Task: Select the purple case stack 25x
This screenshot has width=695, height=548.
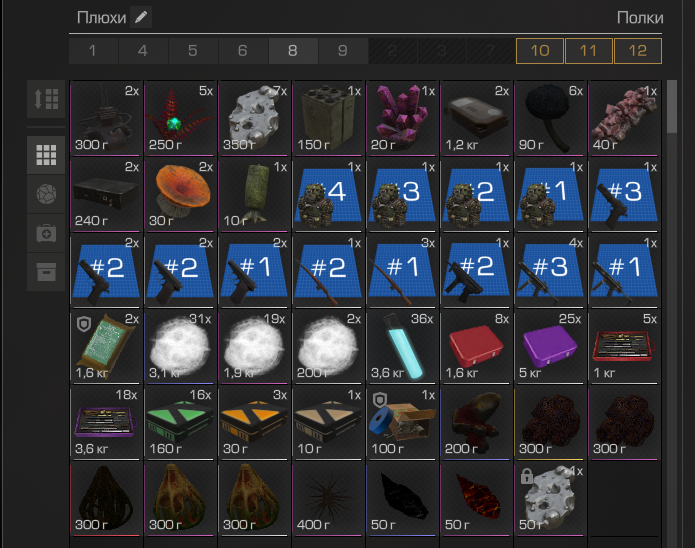Action: 550,346
